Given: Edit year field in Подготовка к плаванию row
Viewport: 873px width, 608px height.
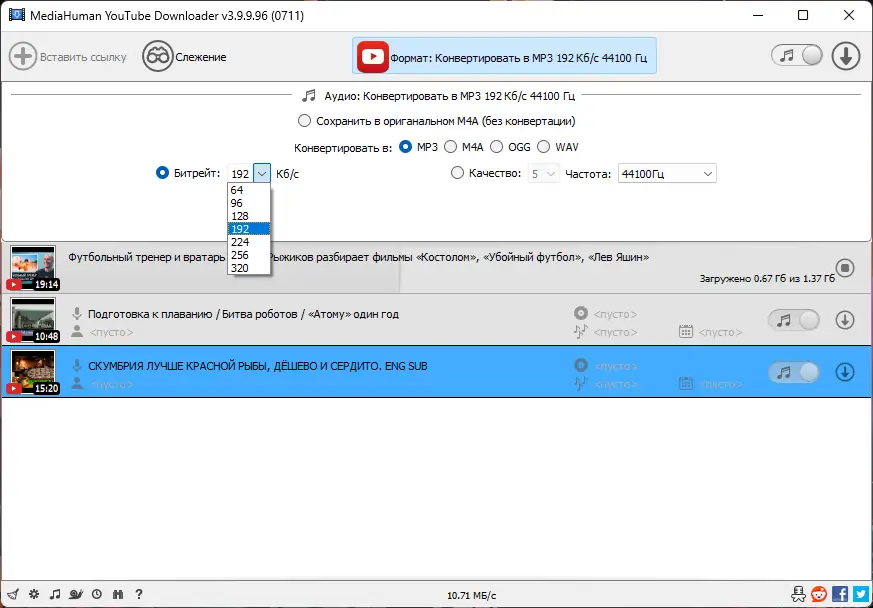Looking at the screenshot, I should (720, 332).
